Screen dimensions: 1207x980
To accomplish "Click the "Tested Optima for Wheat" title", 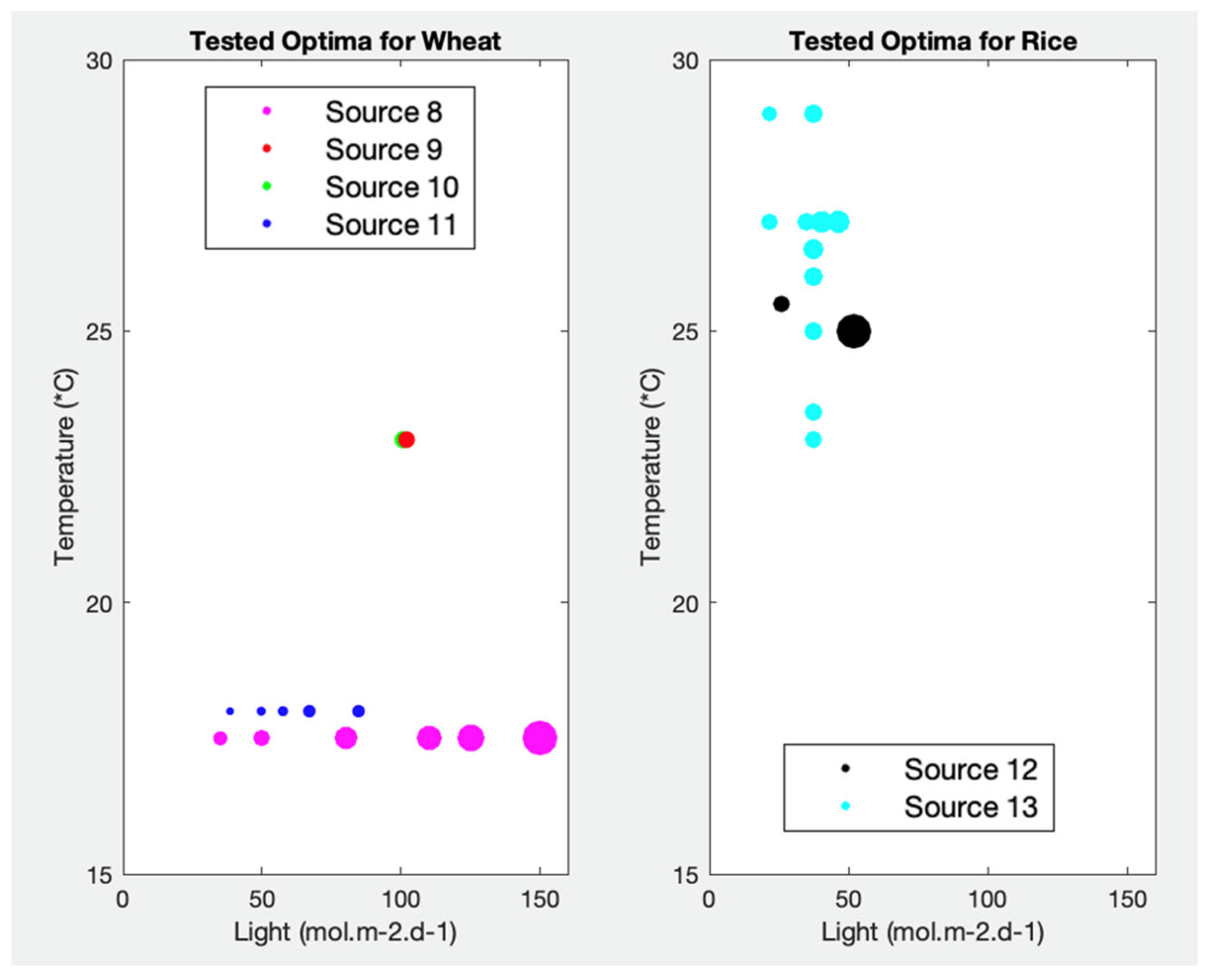I will (345, 41).
